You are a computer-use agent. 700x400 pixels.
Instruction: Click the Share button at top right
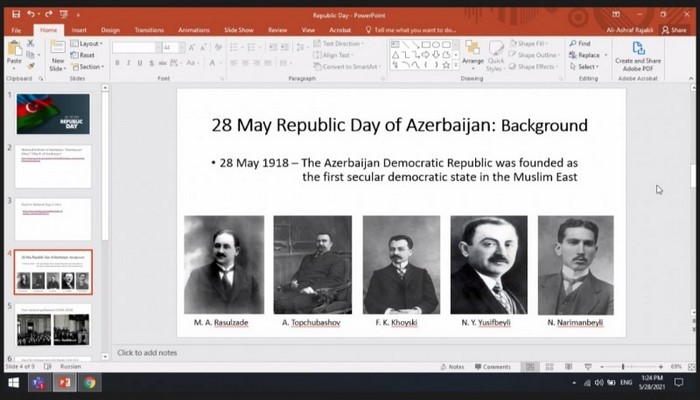pos(675,31)
